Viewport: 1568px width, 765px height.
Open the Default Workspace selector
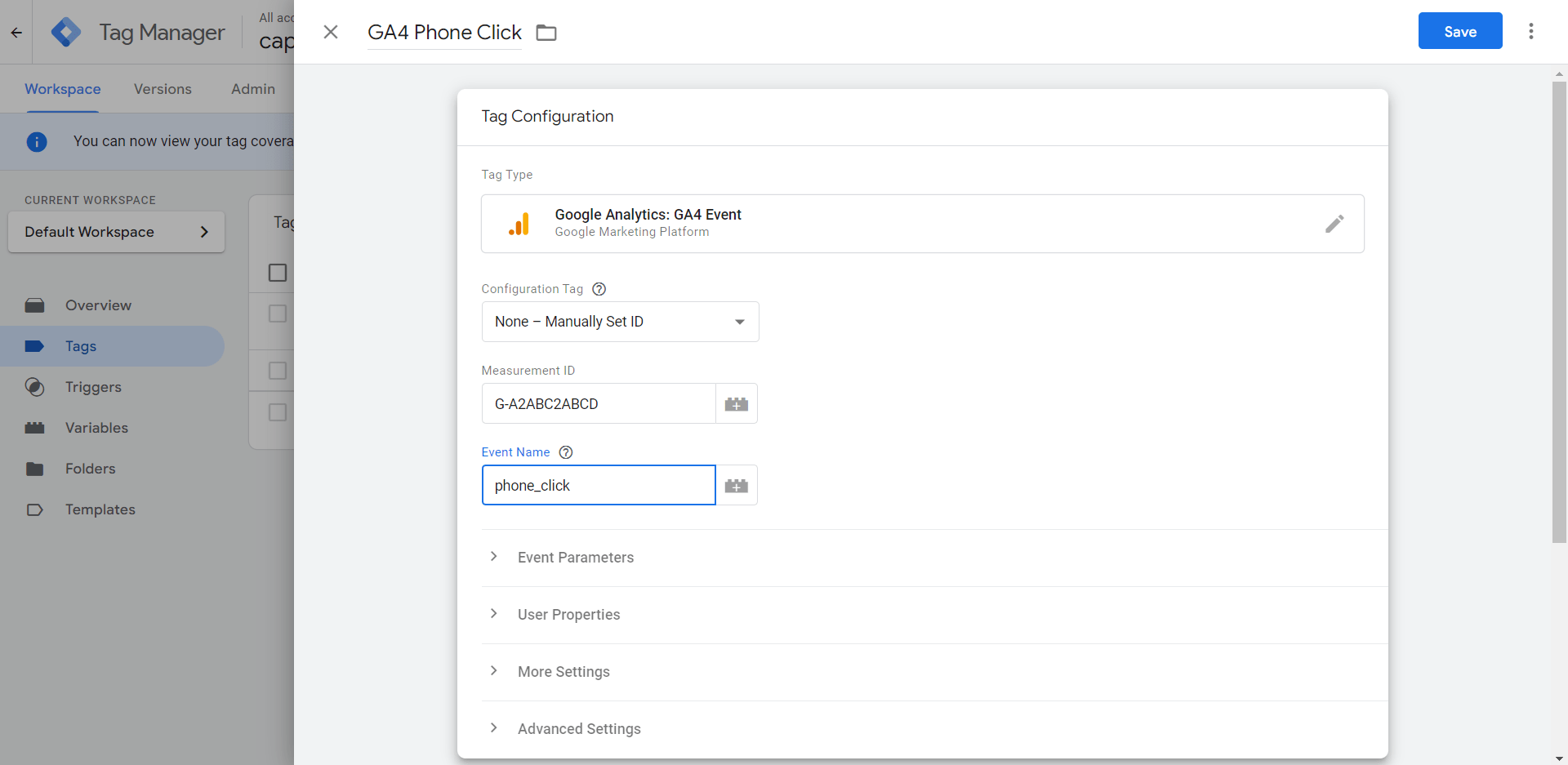pyautogui.click(x=116, y=232)
